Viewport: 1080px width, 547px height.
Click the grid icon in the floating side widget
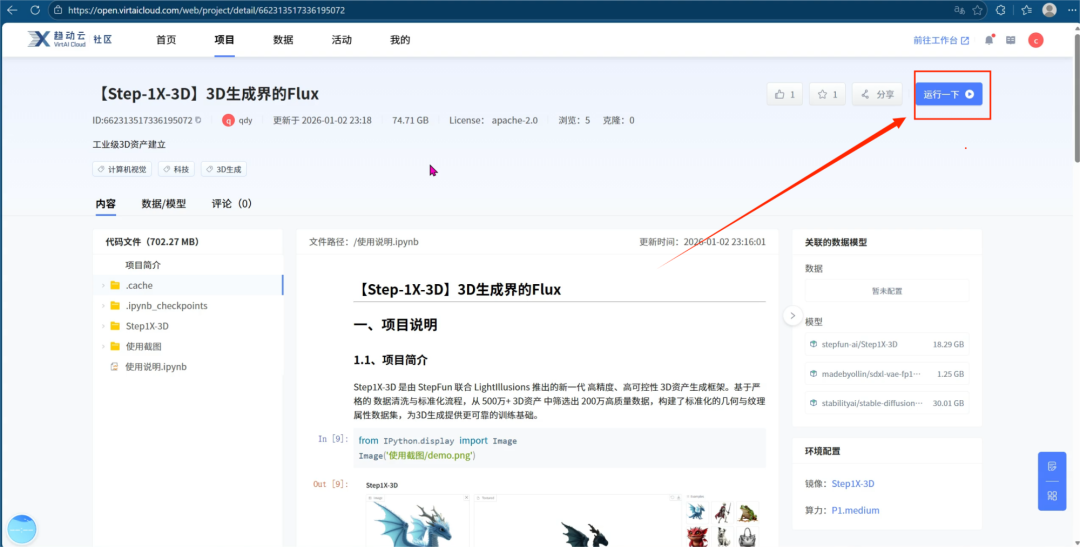(x=1052, y=495)
